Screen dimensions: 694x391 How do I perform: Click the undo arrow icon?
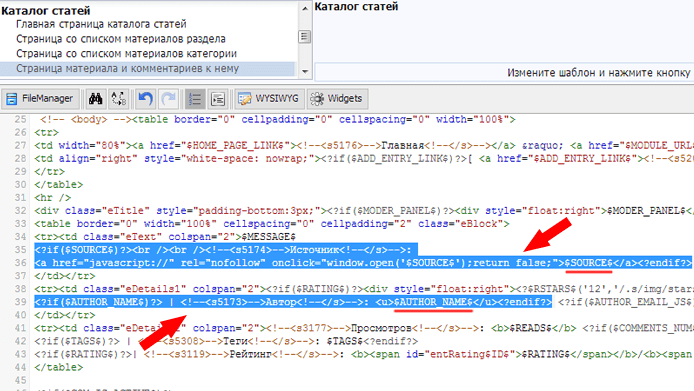[x=145, y=98]
